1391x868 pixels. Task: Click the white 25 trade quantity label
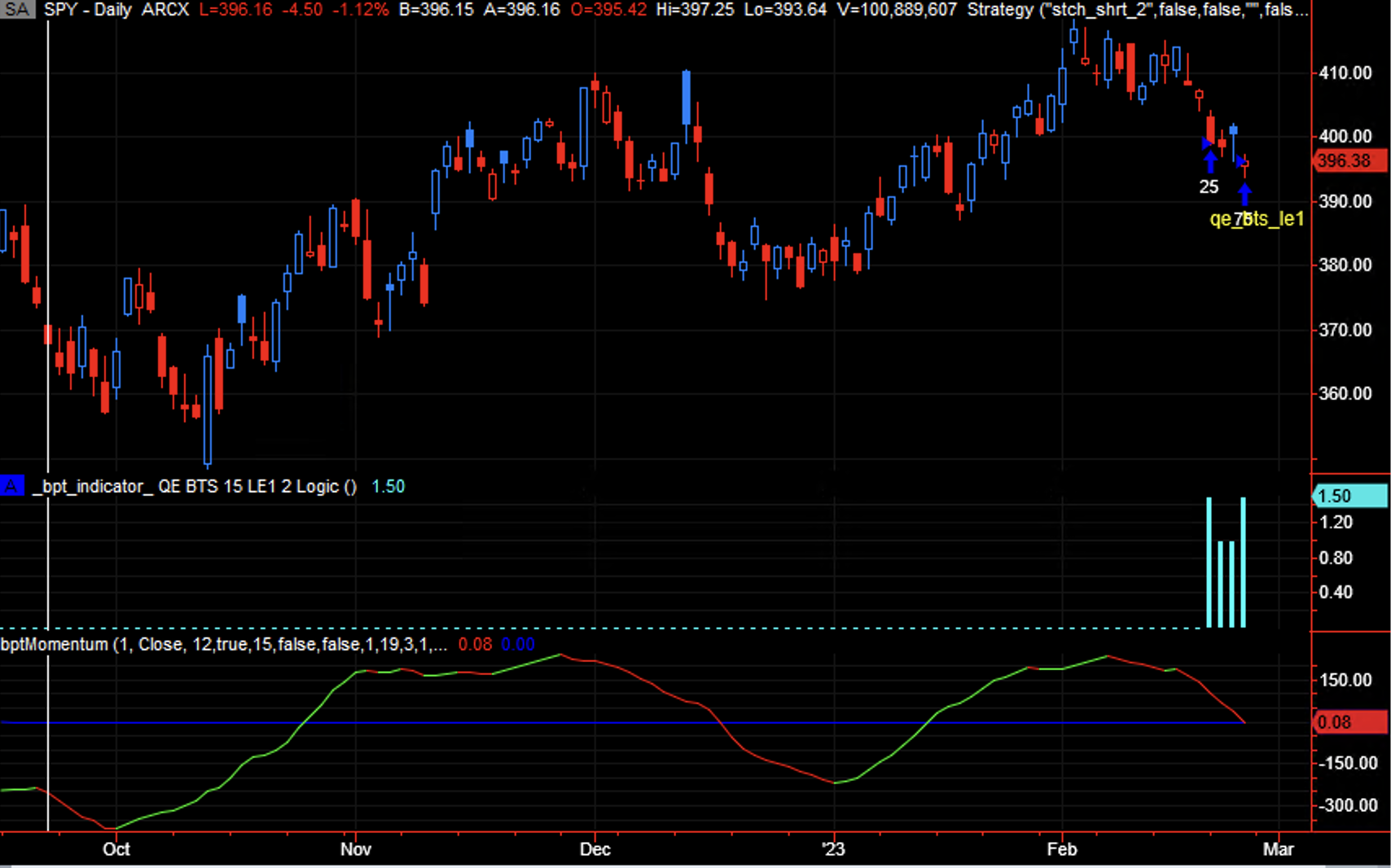(x=1209, y=187)
